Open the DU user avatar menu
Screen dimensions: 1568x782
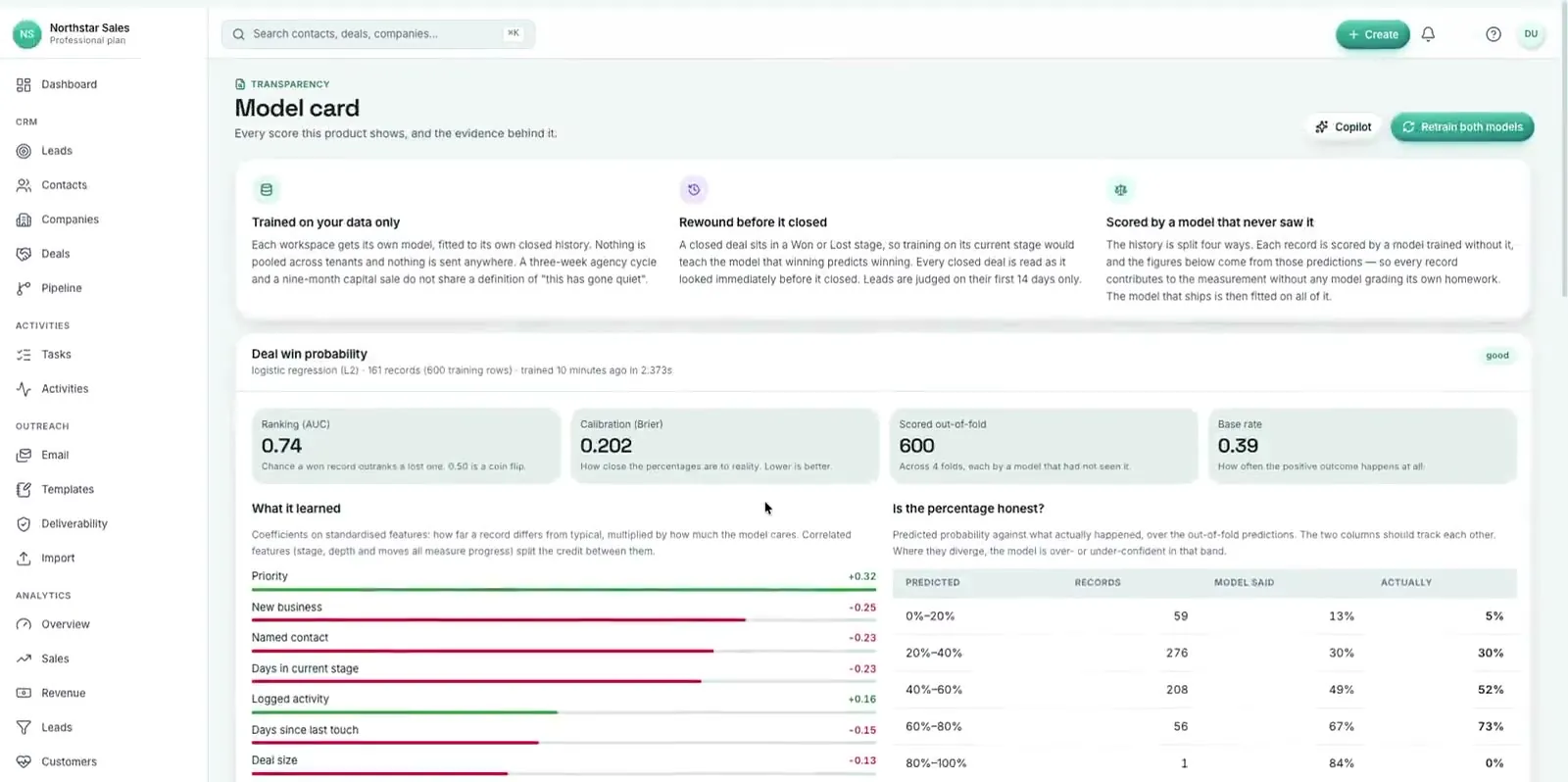(x=1531, y=34)
